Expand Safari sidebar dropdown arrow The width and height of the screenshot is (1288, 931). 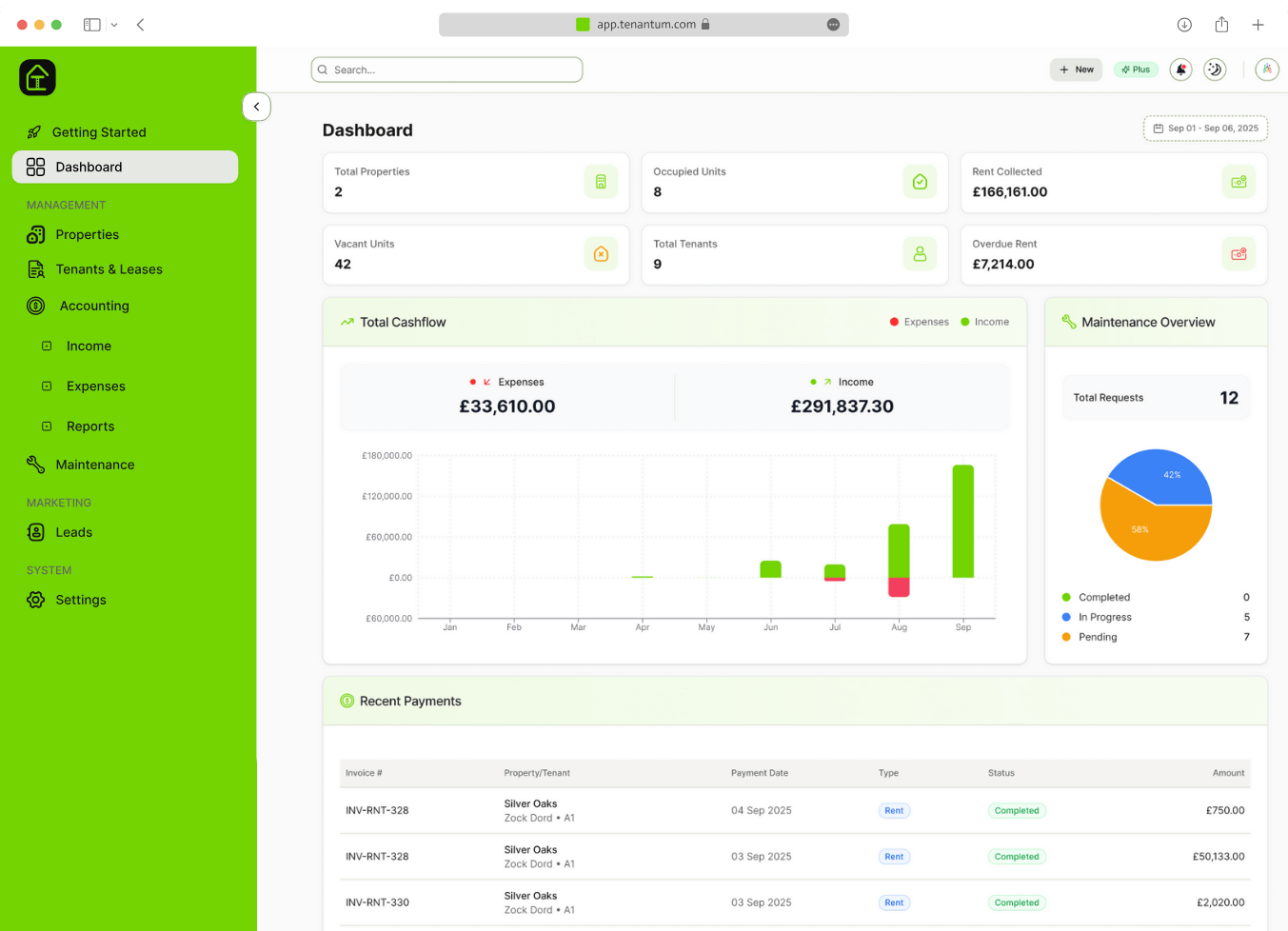click(x=114, y=25)
